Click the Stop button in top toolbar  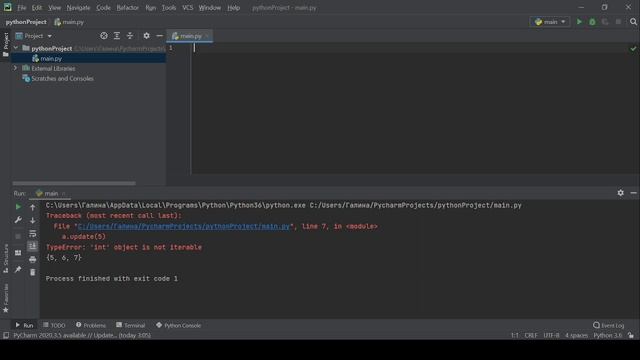coord(618,22)
